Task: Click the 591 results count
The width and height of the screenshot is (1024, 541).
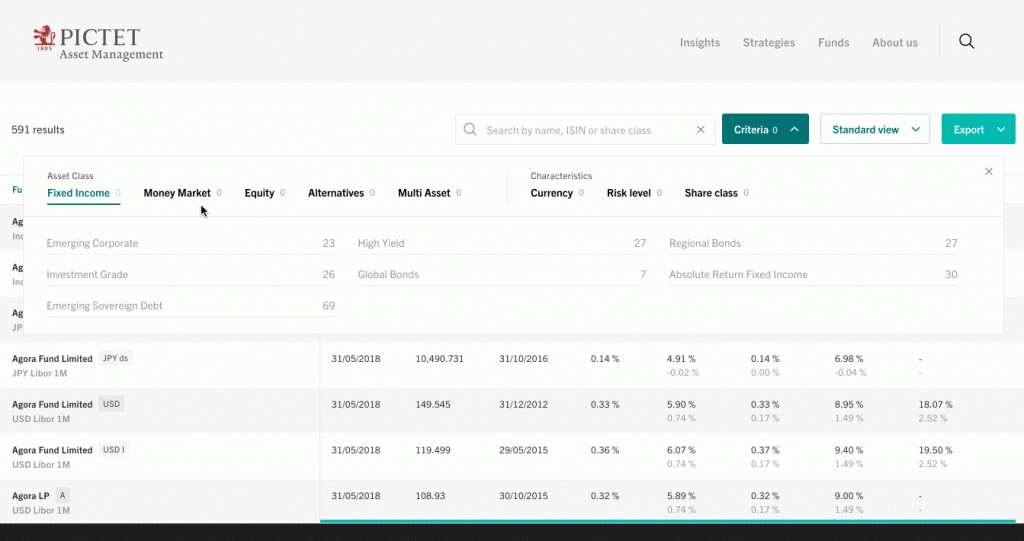Action: [38, 129]
